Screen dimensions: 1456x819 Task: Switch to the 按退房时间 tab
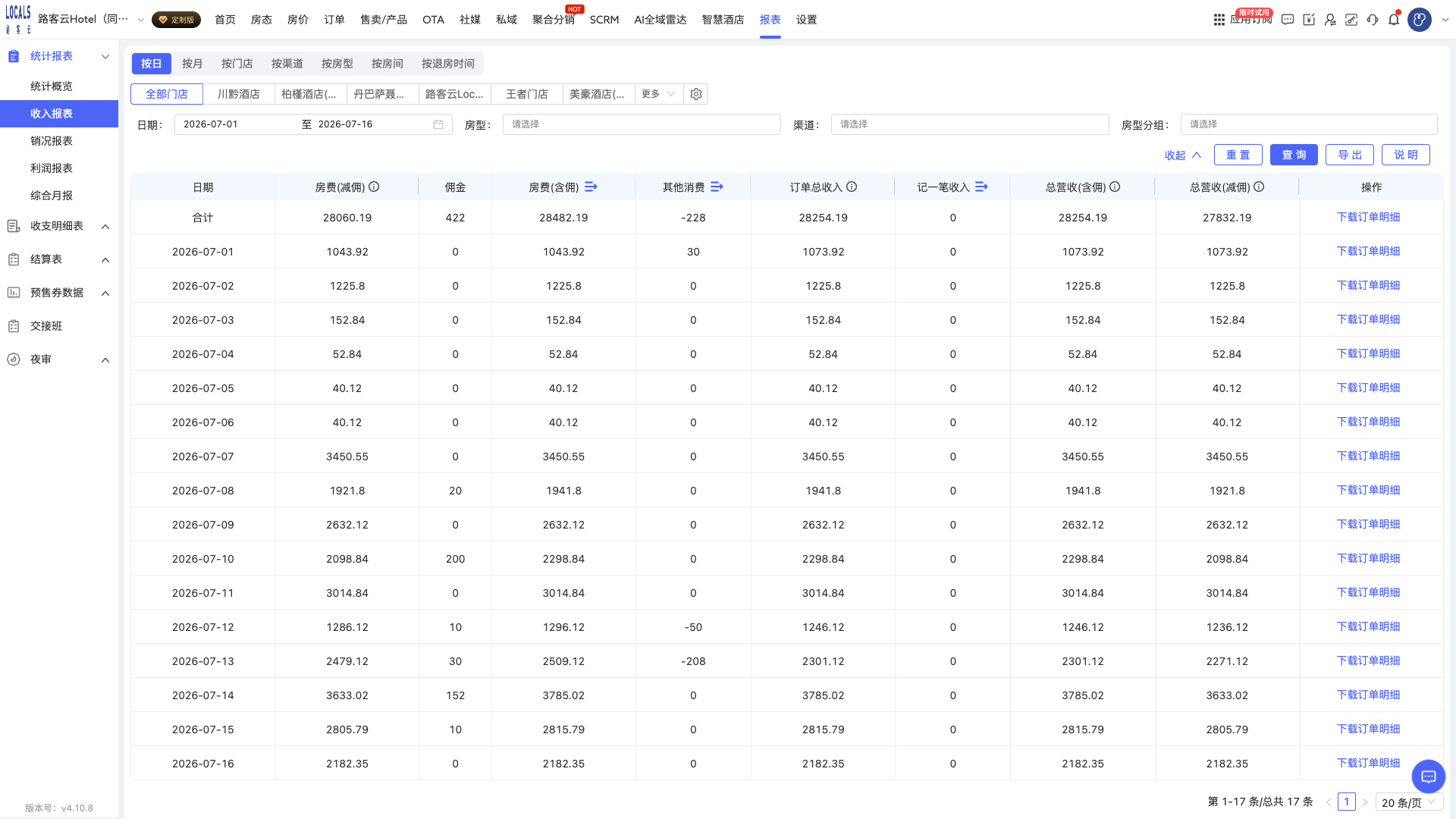tap(448, 64)
